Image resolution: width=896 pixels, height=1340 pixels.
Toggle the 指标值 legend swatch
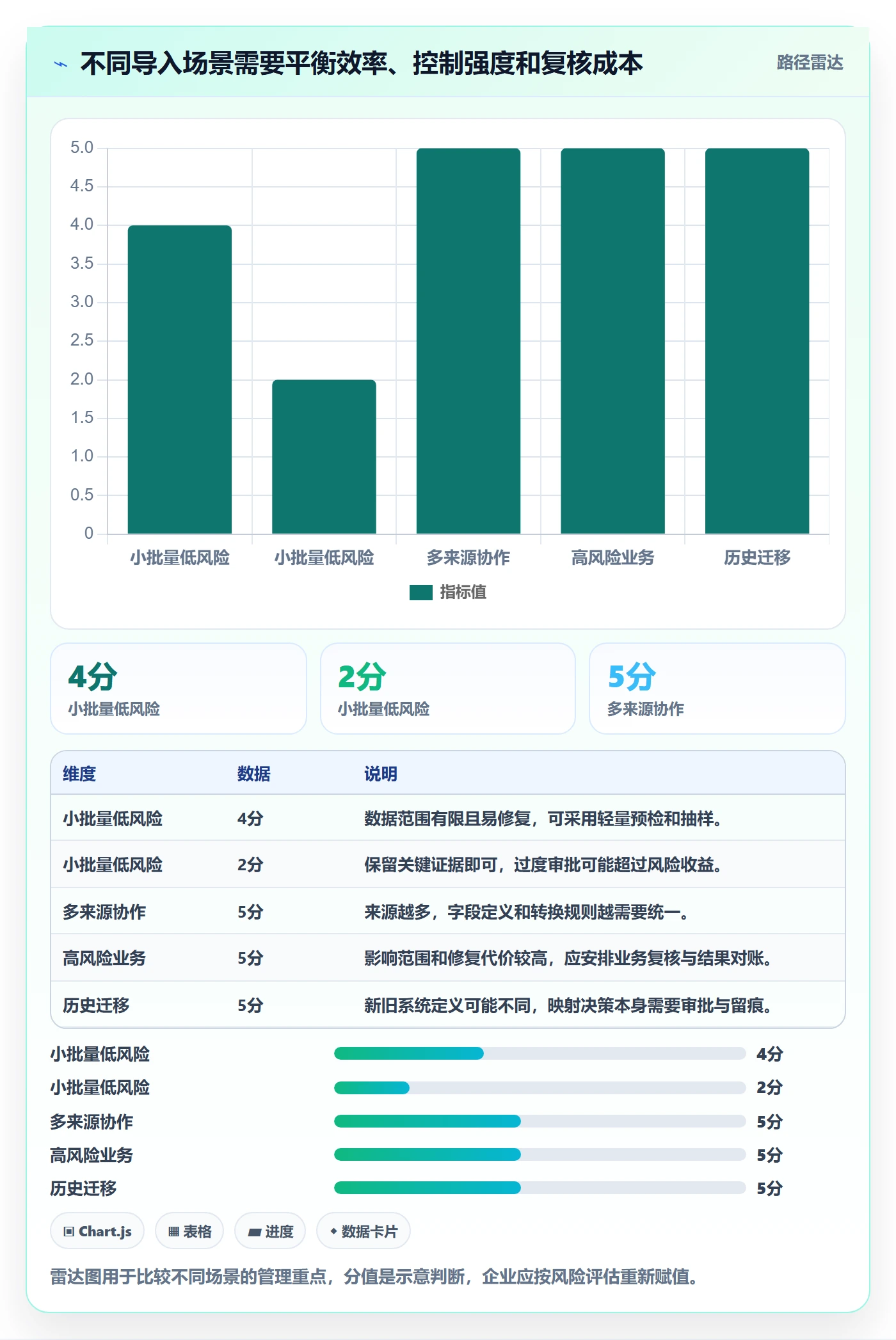[x=421, y=593]
